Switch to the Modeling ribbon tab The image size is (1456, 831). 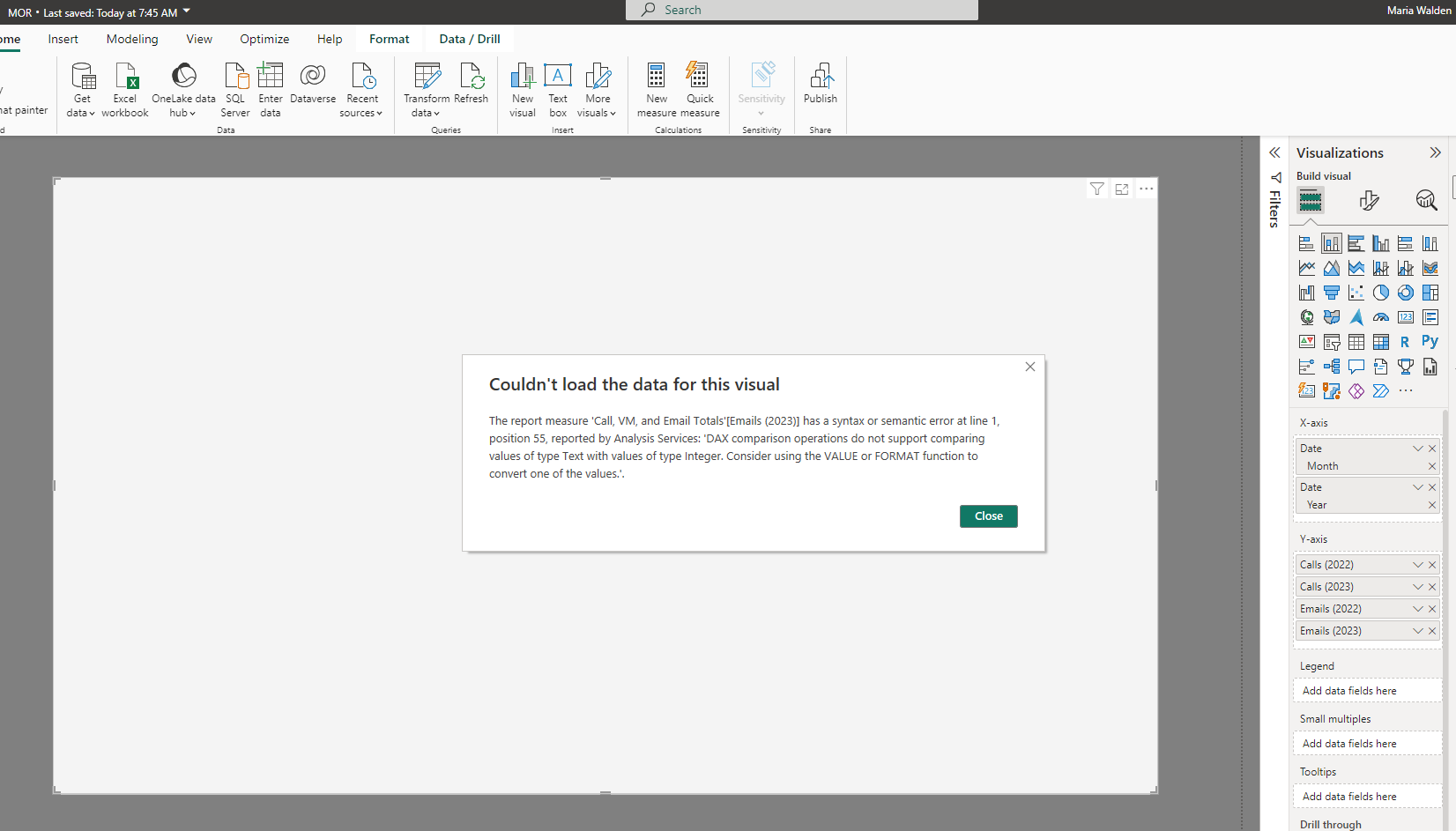(132, 39)
